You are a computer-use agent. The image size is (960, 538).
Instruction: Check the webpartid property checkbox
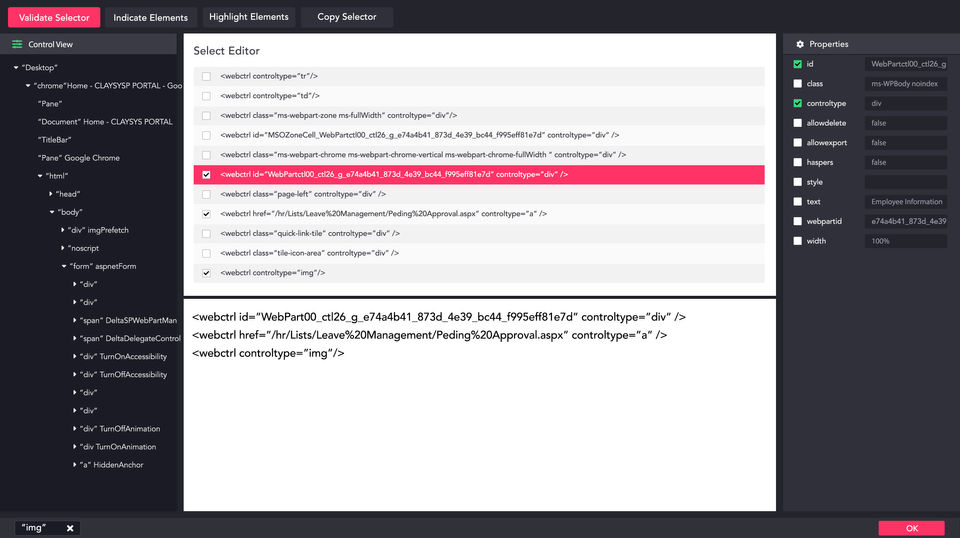tap(797, 221)
